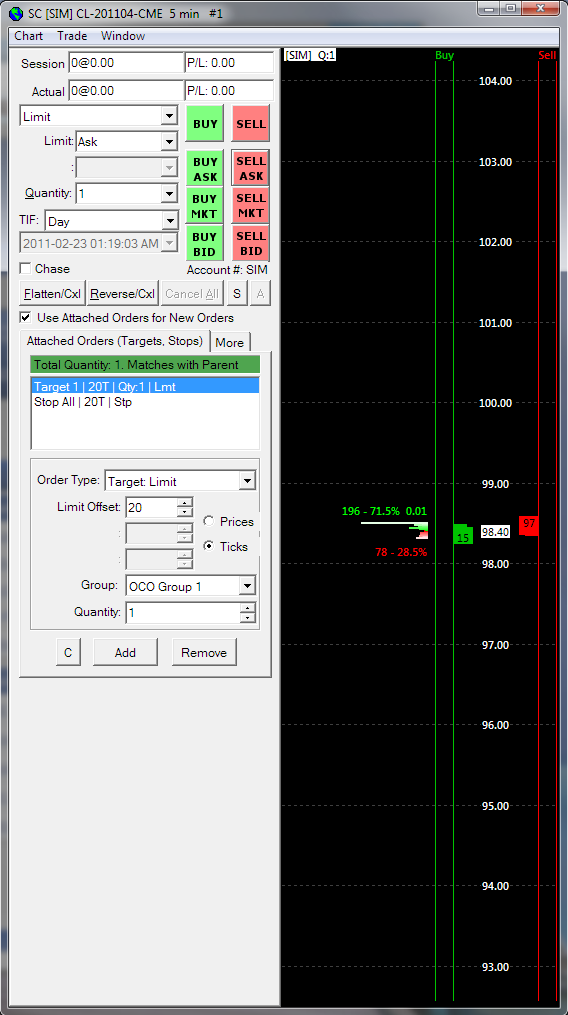
Task: Increase attached order Quantity with up arrow
Action: coord(247,607)
